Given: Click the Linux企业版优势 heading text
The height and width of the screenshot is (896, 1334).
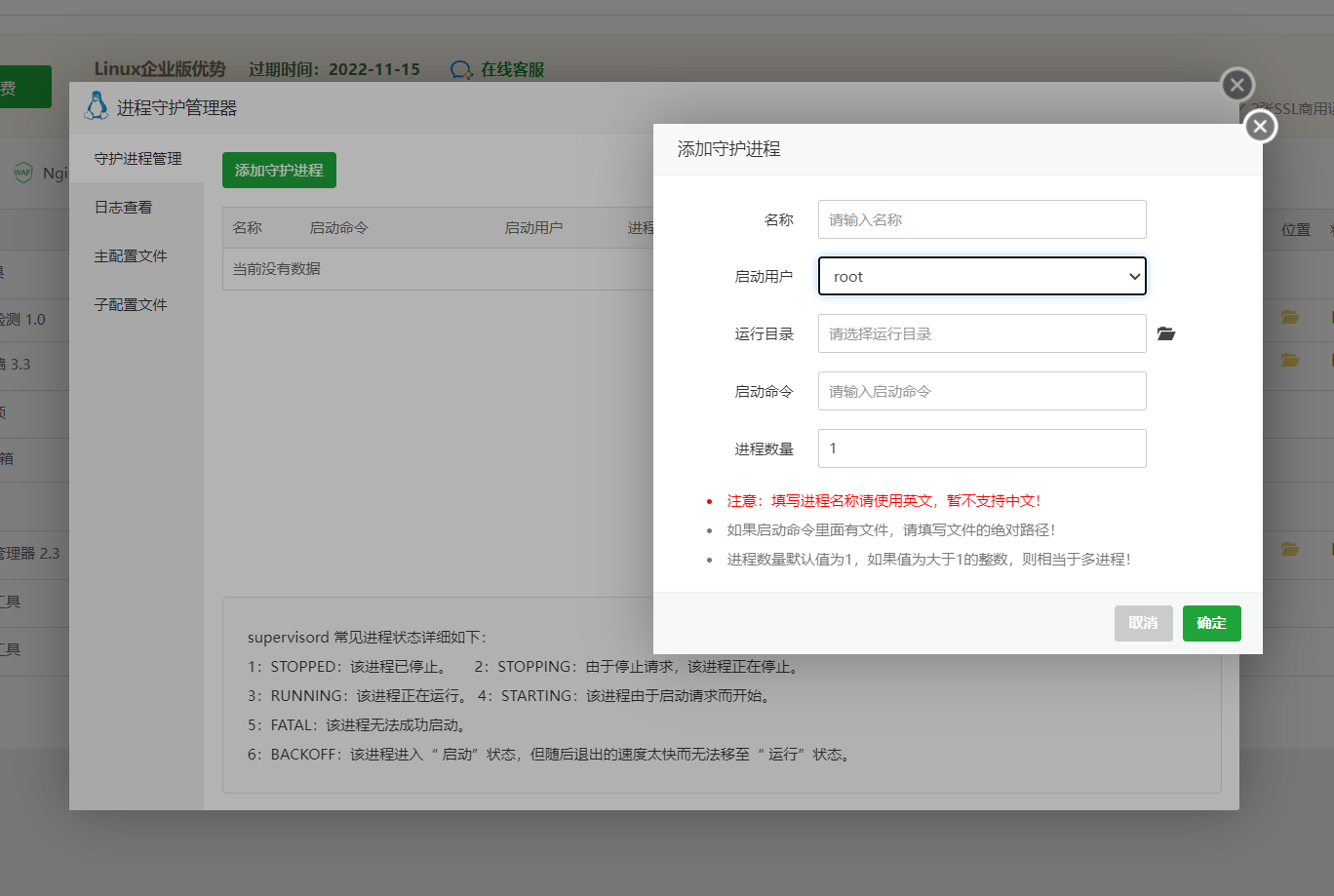Looking at the screenshot, I should pos(160,69).
